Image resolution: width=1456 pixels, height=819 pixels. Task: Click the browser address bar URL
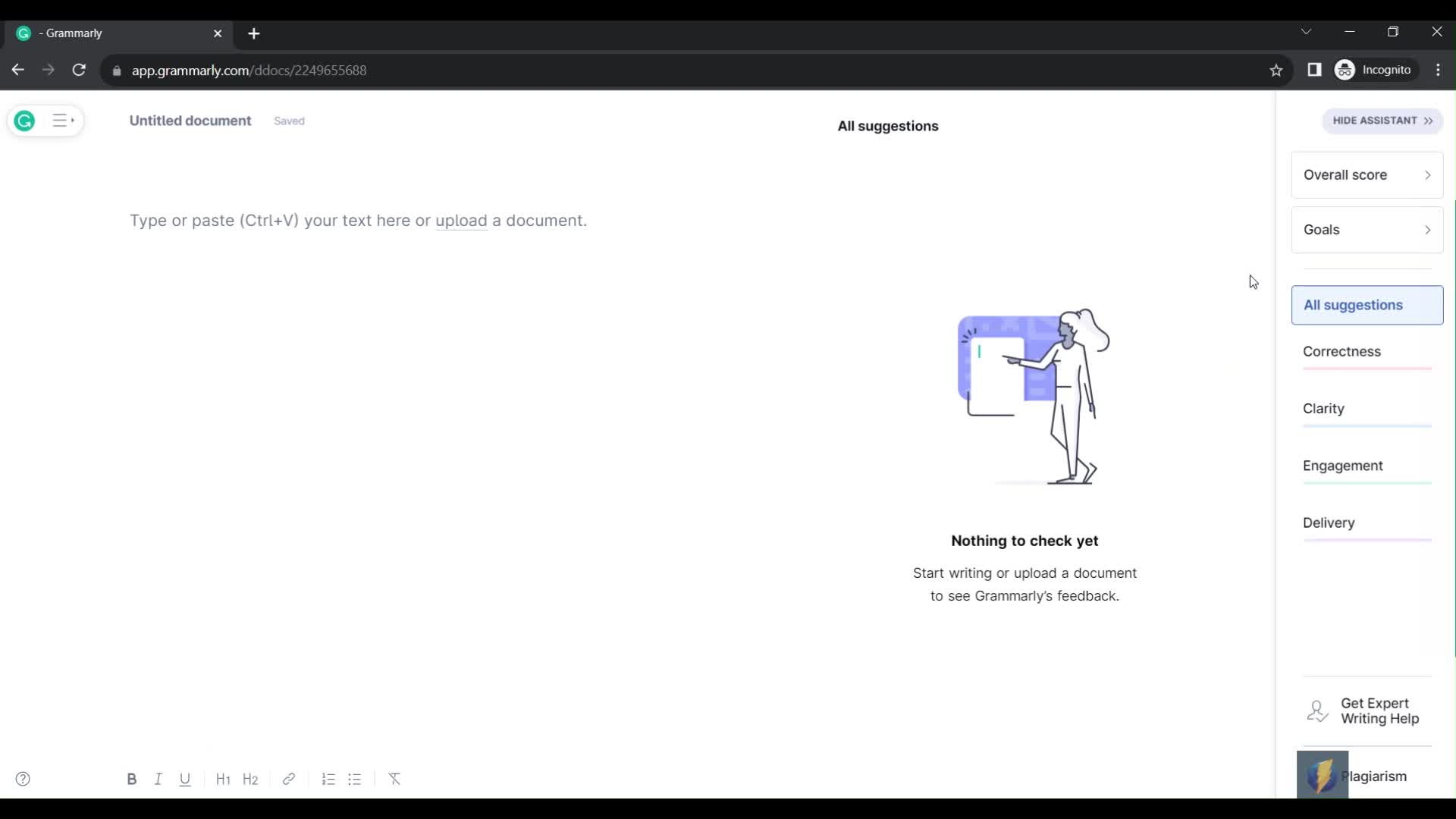tap(249, 71)
